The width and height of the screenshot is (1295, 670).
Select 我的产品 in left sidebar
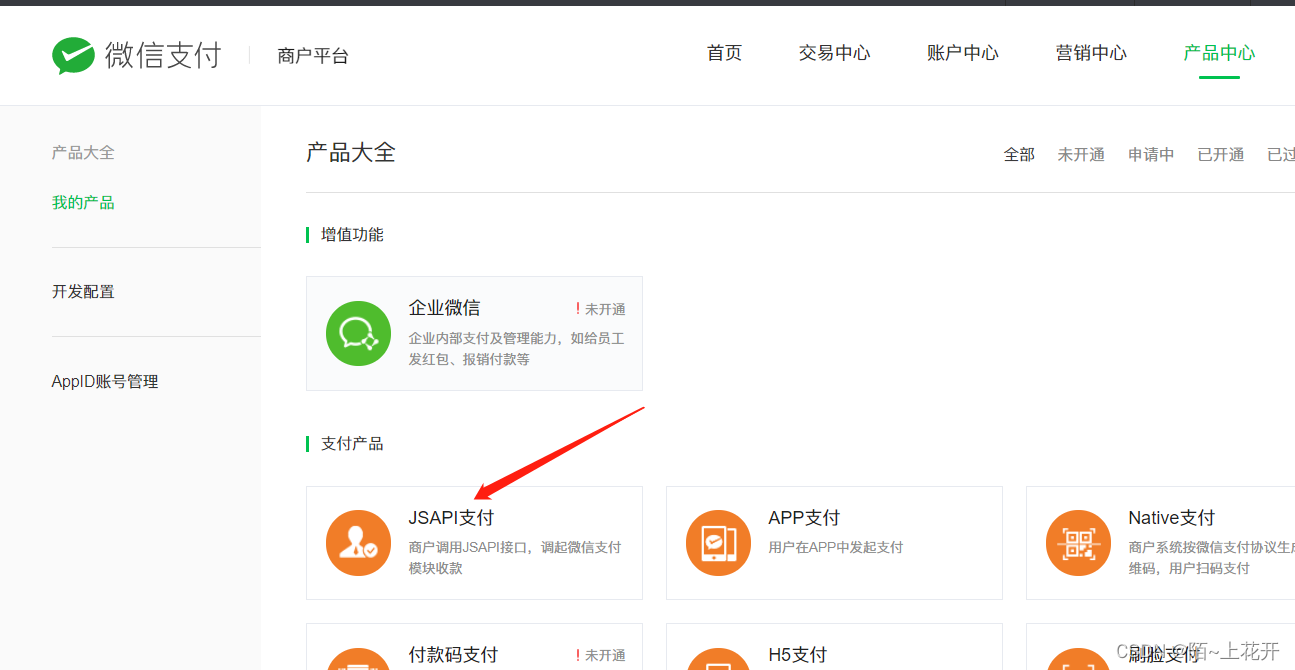[83, 203]
